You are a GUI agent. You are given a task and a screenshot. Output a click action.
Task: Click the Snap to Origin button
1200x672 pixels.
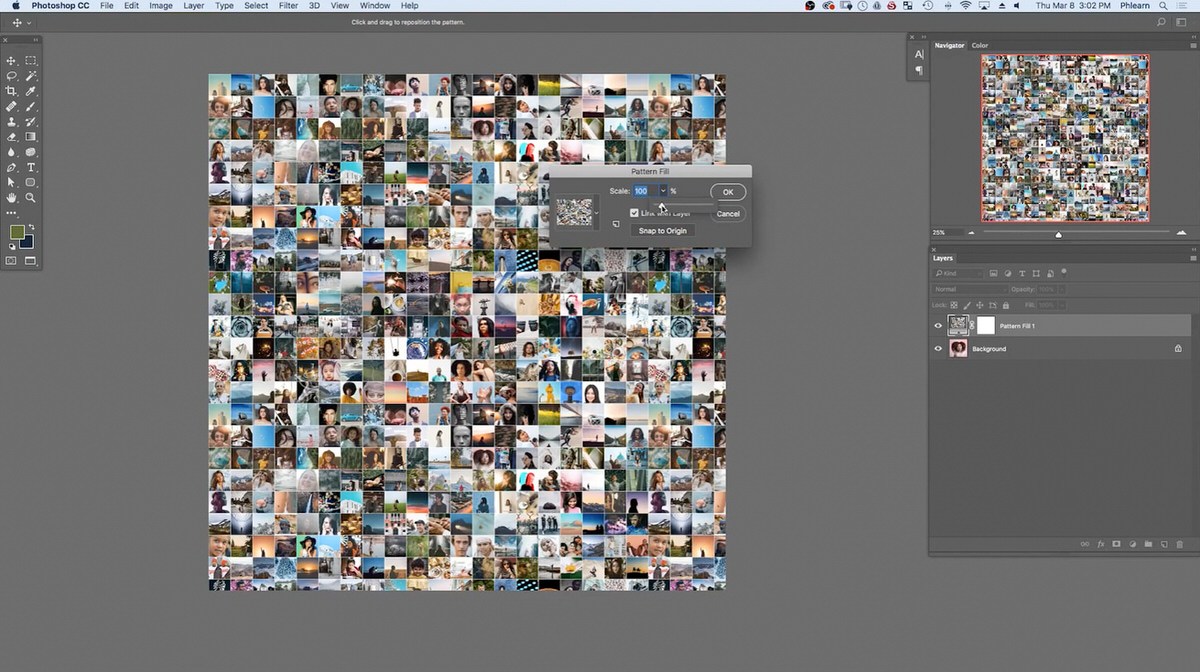click(x=662, y=231)
